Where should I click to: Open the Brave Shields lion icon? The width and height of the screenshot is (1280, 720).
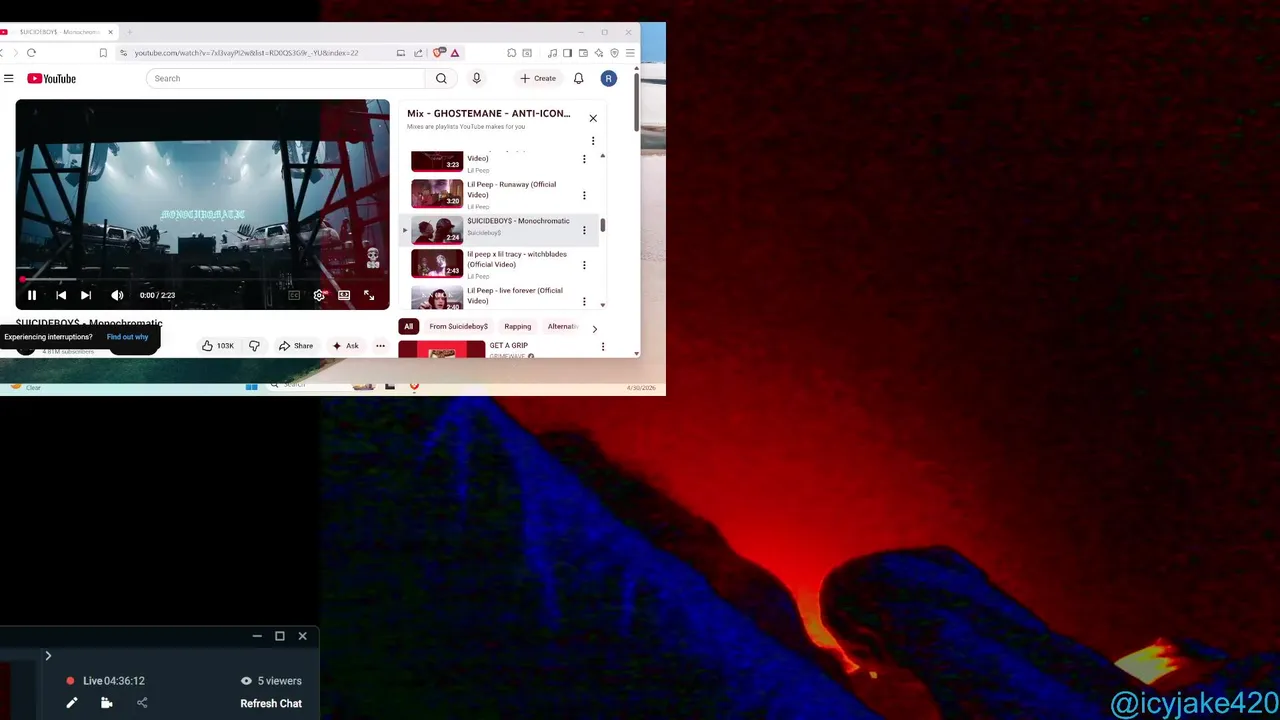coord(437,53)
